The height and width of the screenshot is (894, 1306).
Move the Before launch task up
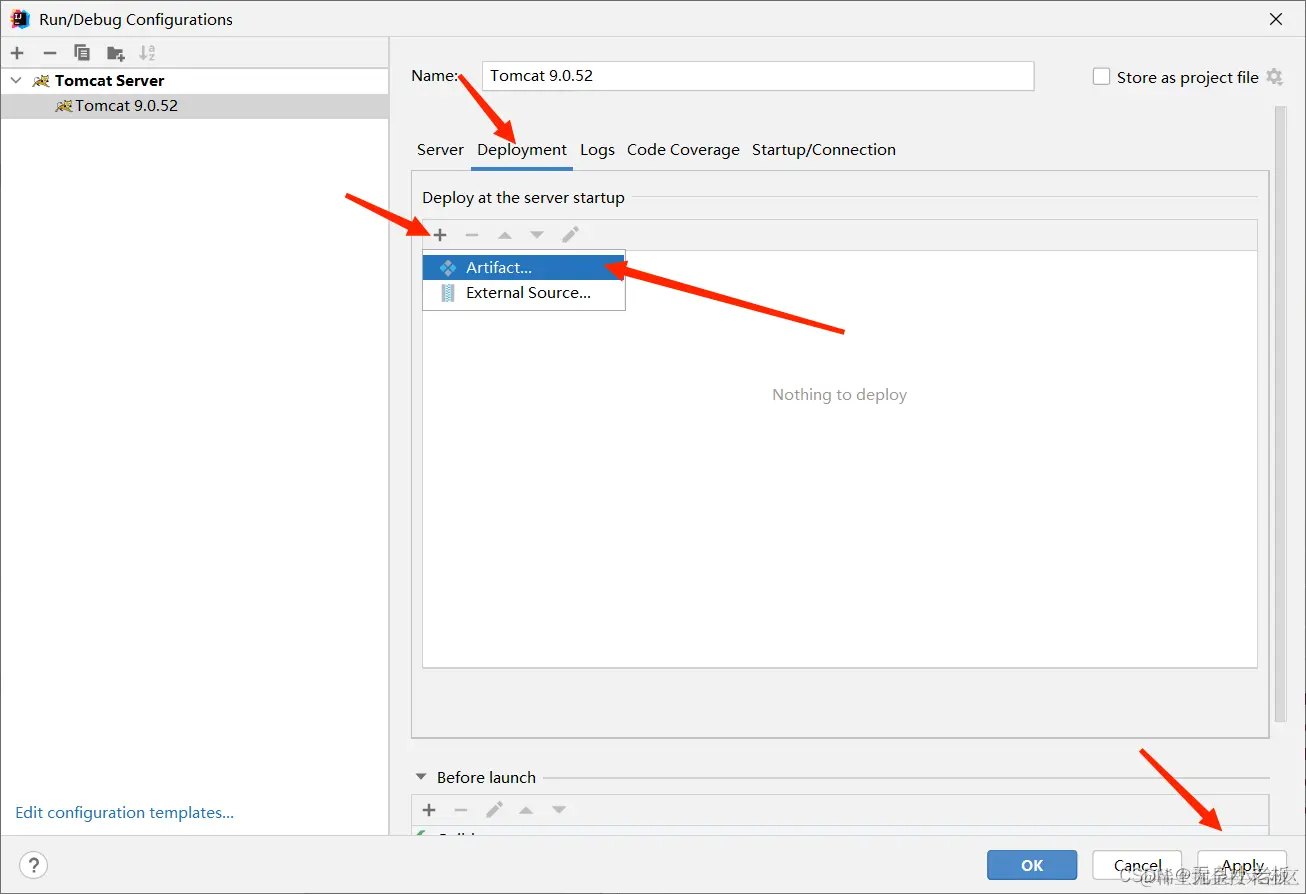526,810
